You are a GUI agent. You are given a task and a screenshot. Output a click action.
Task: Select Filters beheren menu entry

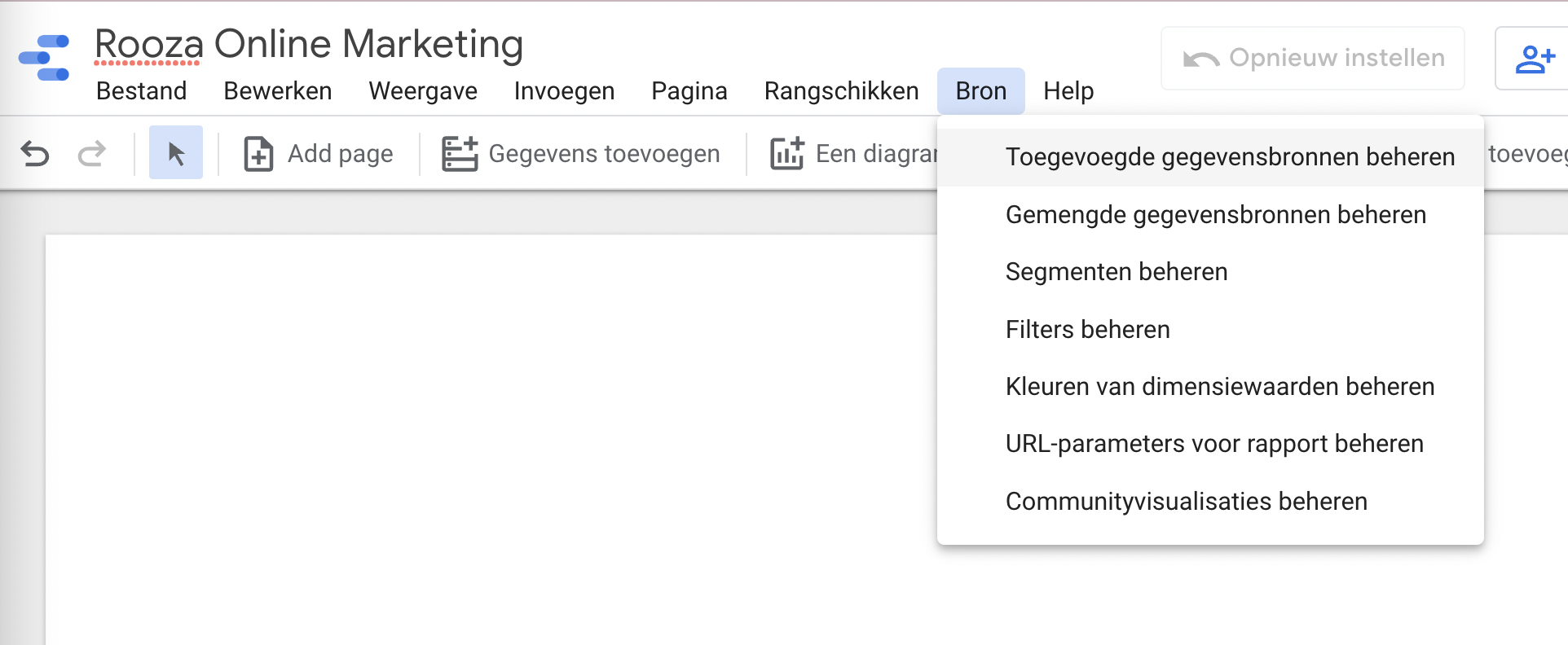point(1210,330)
